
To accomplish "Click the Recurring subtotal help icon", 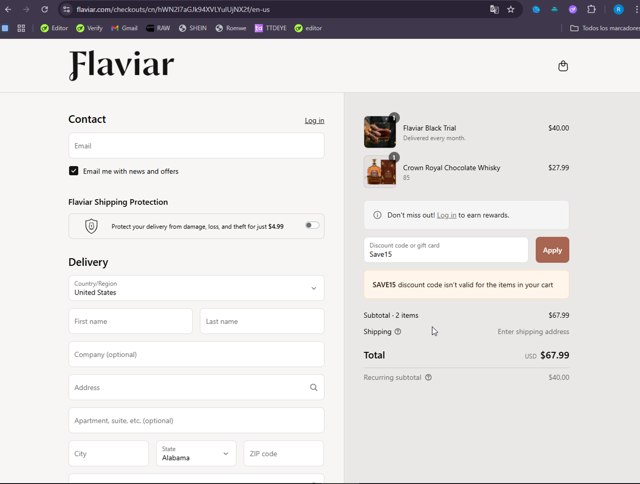I will [428, 377].
